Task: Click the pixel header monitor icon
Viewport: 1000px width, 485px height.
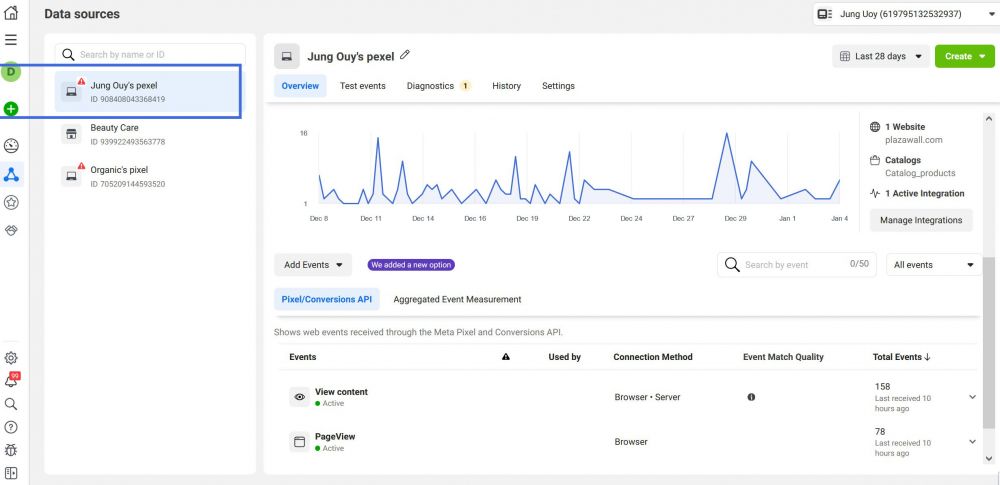Action: pos(287,56)
